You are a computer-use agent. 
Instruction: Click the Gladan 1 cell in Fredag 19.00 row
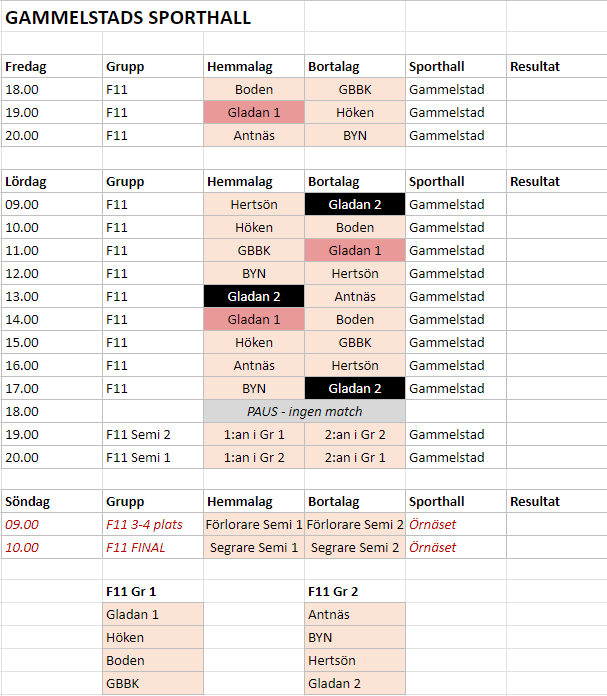(x=254, y=113)
